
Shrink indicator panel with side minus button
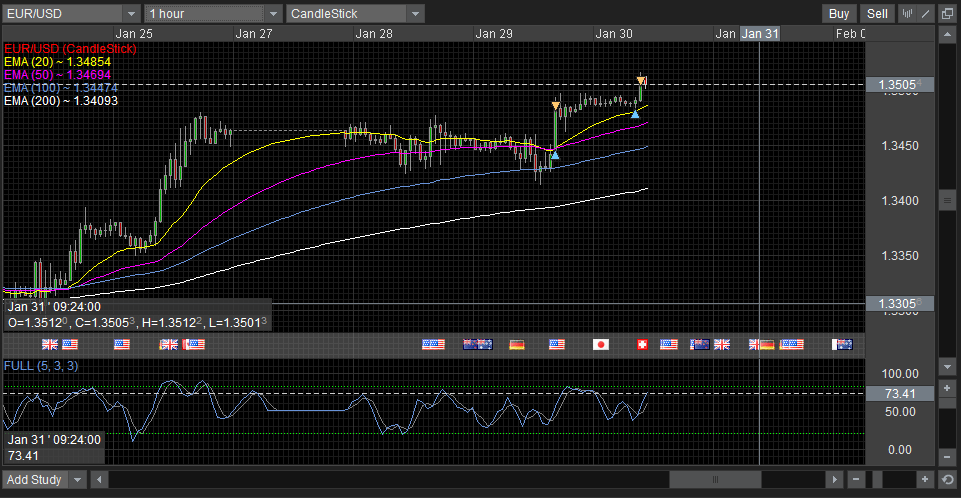tap(948, 457)
